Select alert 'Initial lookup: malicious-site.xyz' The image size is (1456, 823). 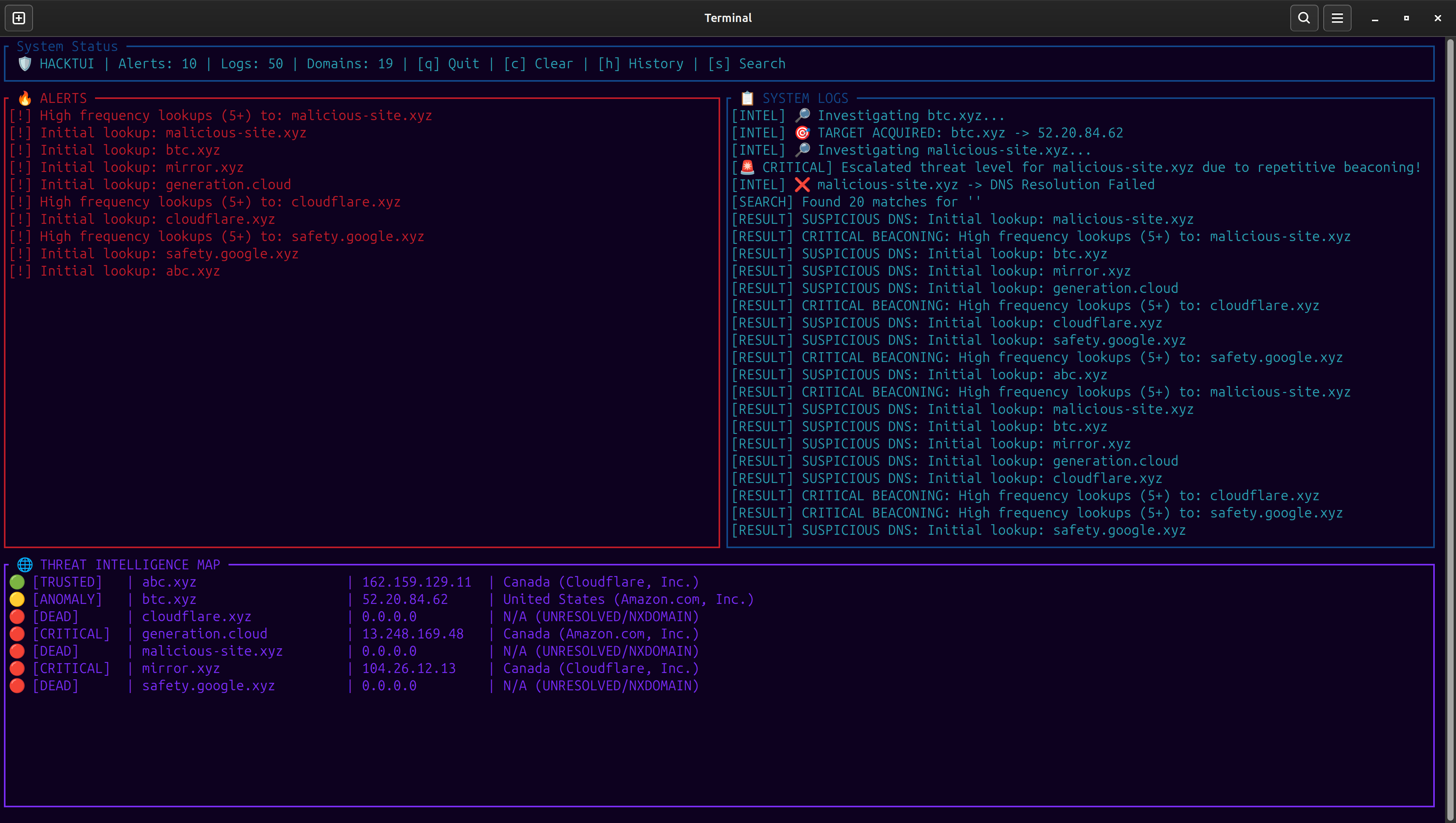click(x=158, y=133)
